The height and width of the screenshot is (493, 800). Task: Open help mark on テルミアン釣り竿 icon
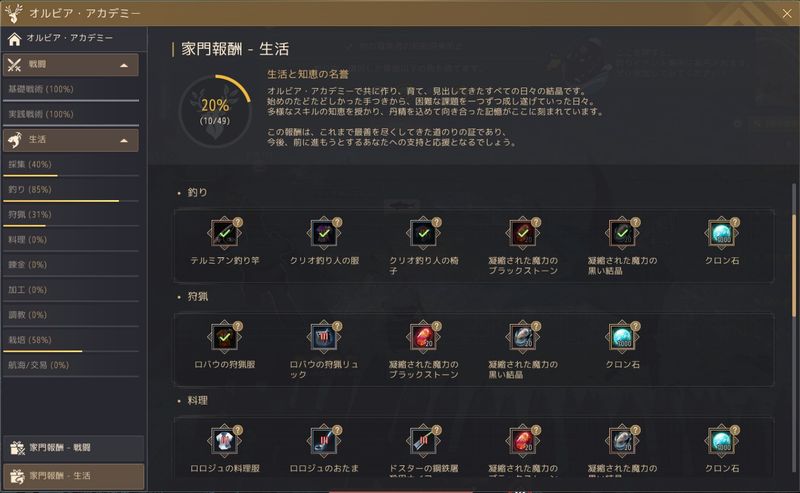click(238, 222)
